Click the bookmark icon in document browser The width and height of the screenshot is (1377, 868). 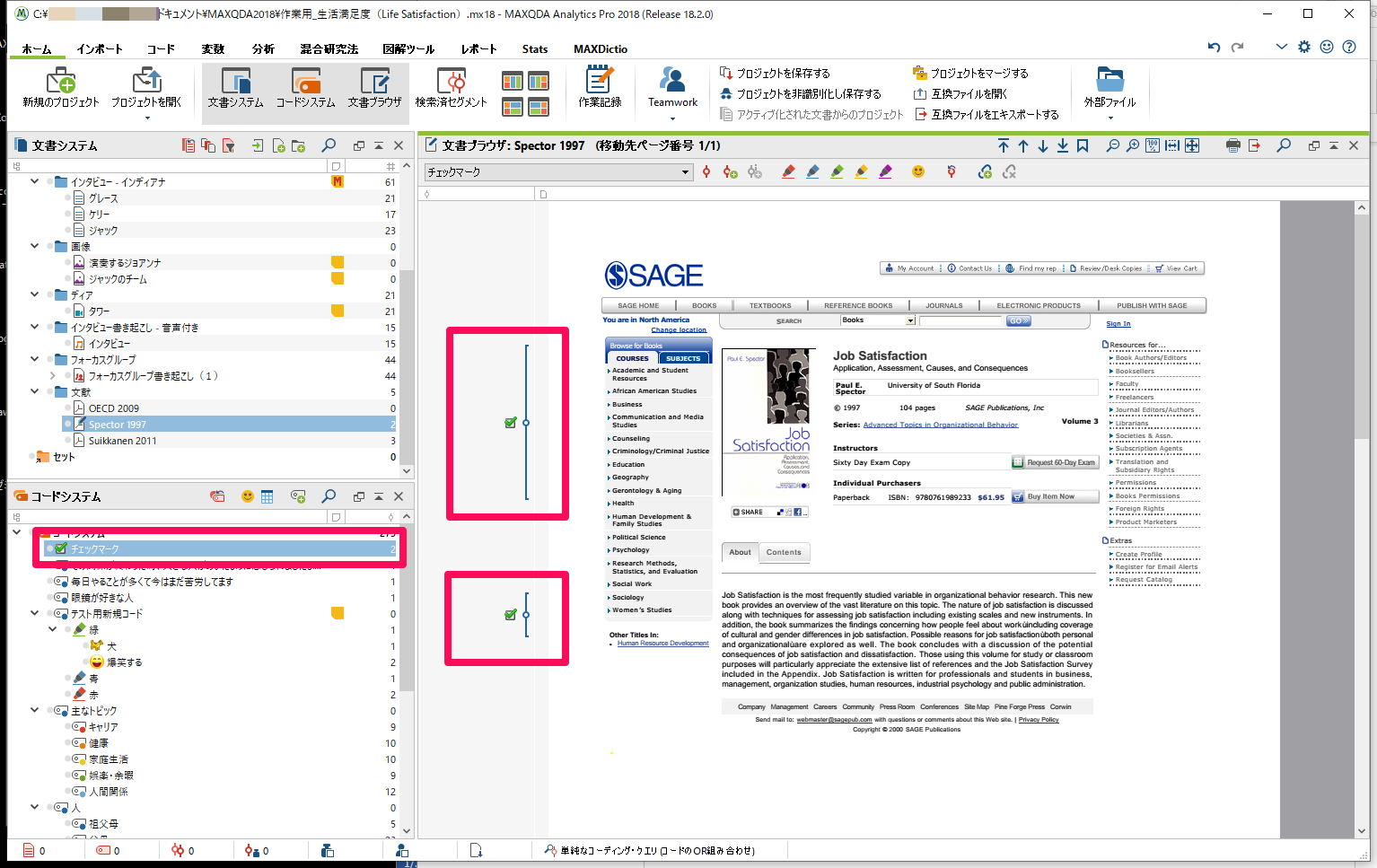(1083, 145)
